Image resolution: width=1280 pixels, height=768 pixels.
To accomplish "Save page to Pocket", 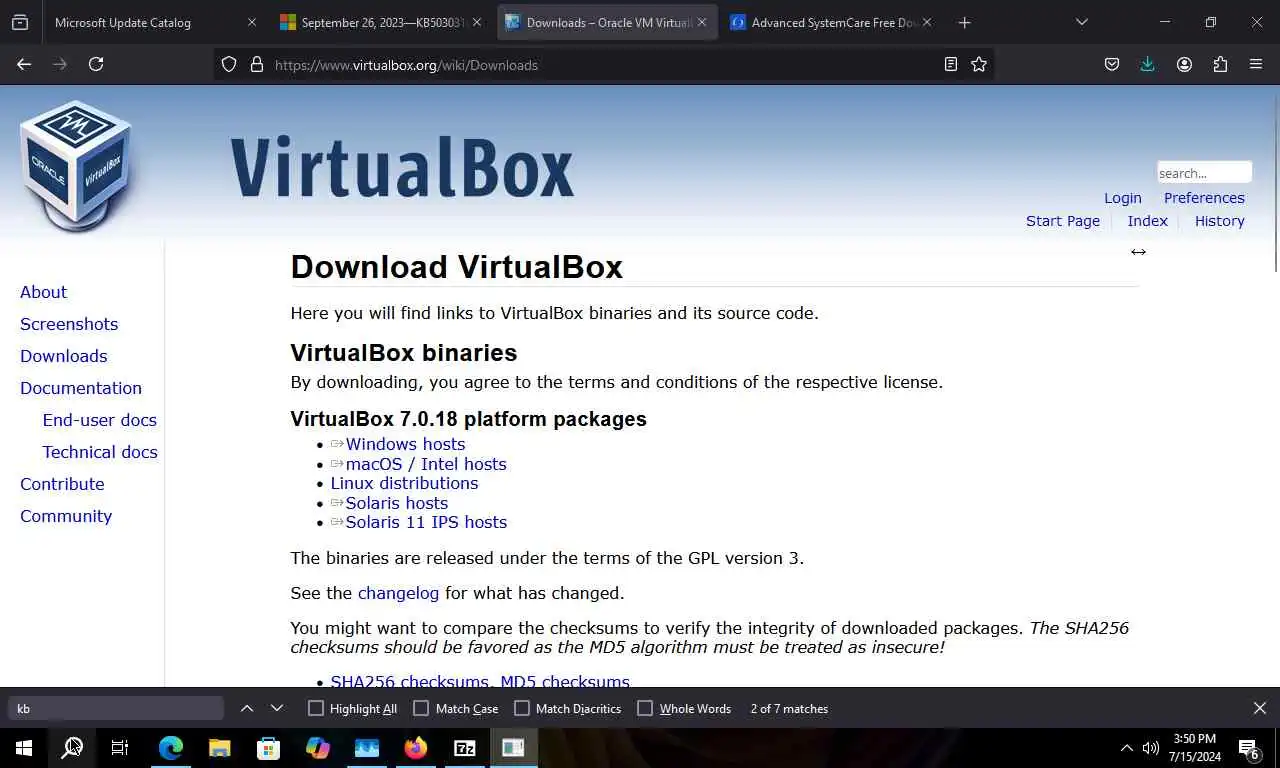I will [1112, 64].
